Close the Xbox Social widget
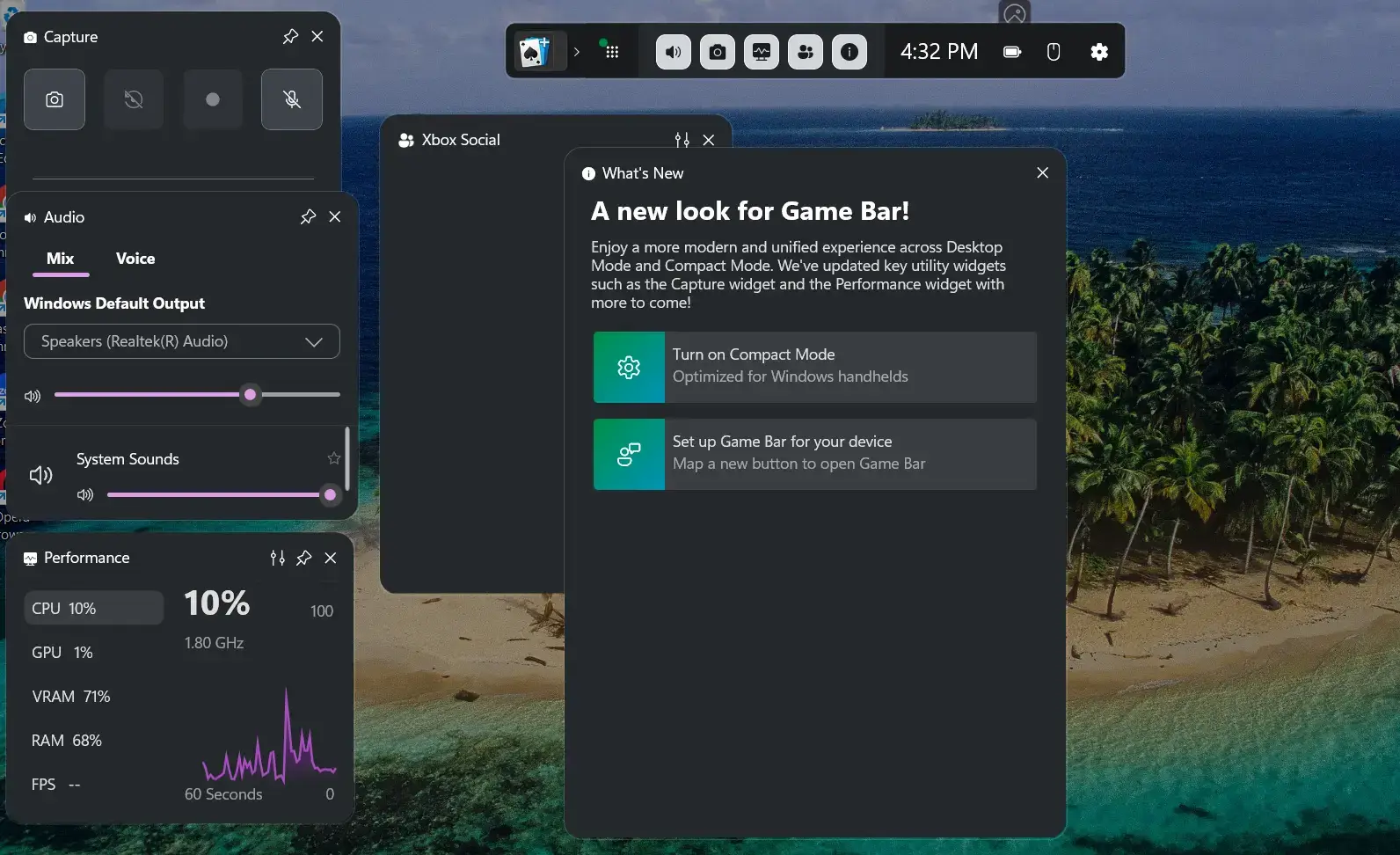This screenshot has height=855, width=1400. [x=709, y=139]
